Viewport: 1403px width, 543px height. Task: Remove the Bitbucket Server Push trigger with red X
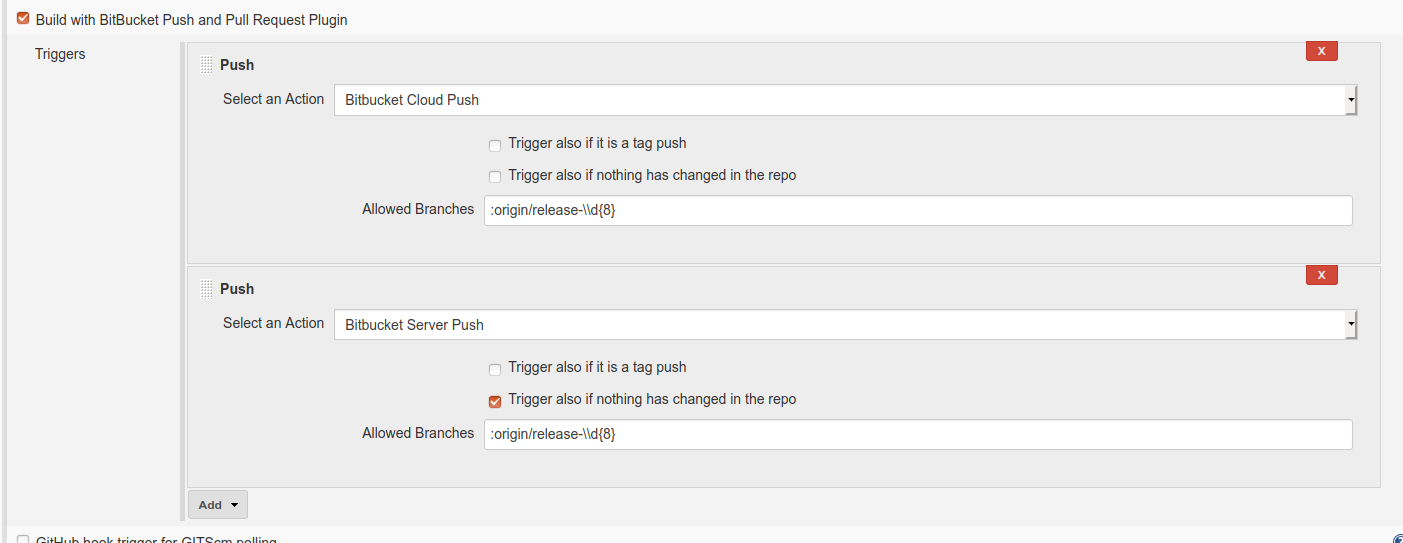pyautogui.click(x=1321, y=275)
